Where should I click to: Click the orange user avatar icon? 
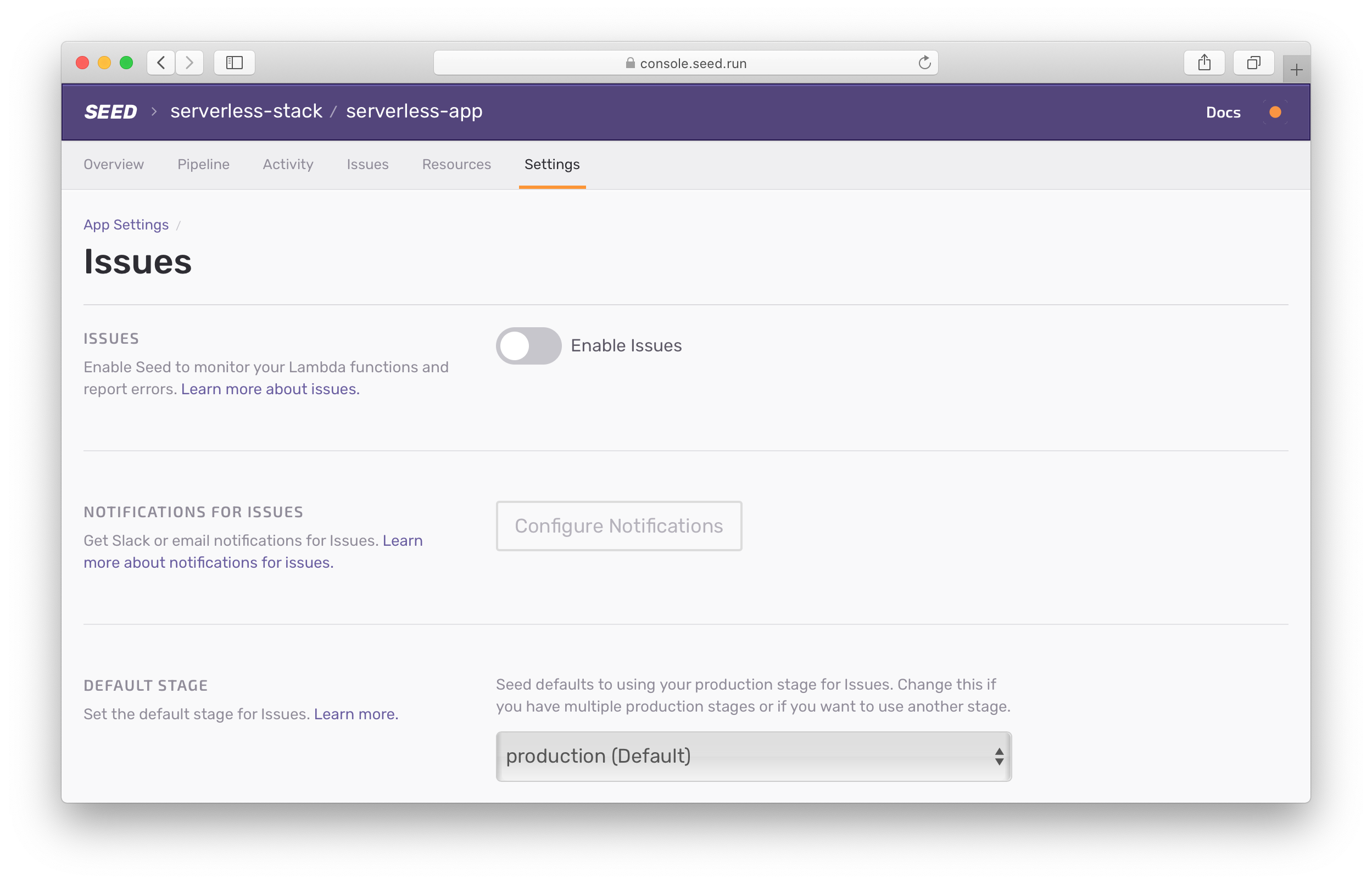click(x=1275, y=112)
